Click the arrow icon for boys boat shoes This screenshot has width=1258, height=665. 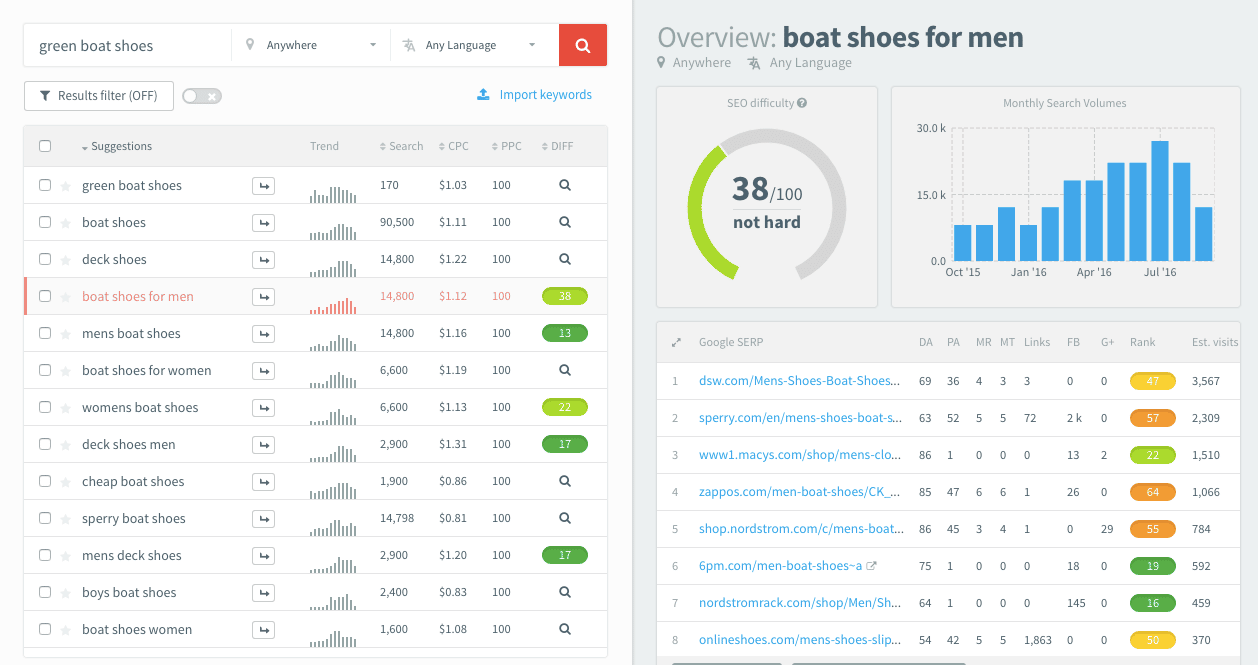264,593
